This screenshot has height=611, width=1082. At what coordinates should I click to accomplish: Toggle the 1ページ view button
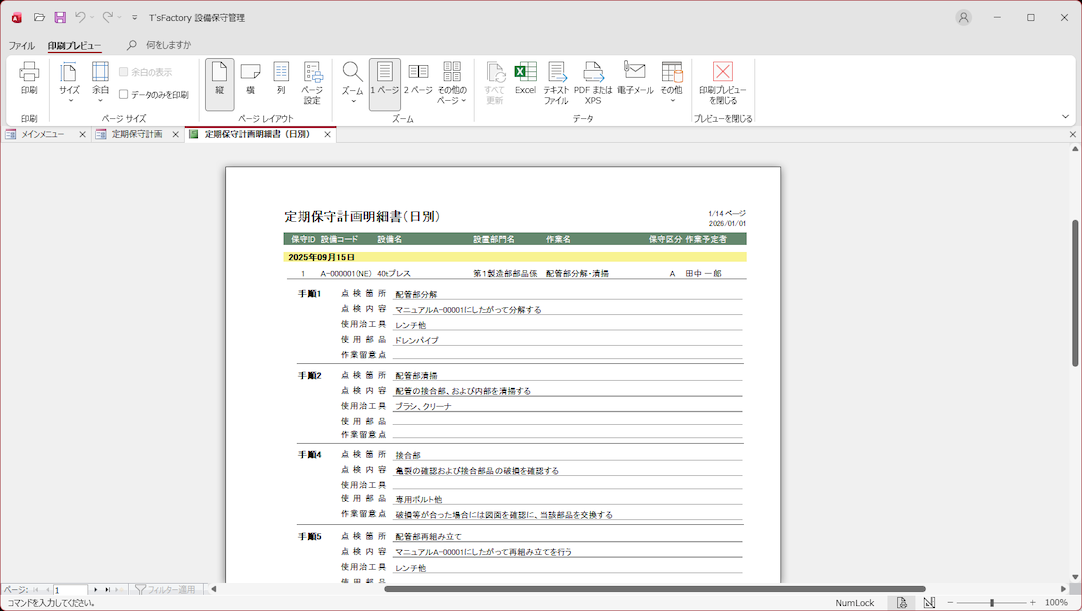pos(384,78)
